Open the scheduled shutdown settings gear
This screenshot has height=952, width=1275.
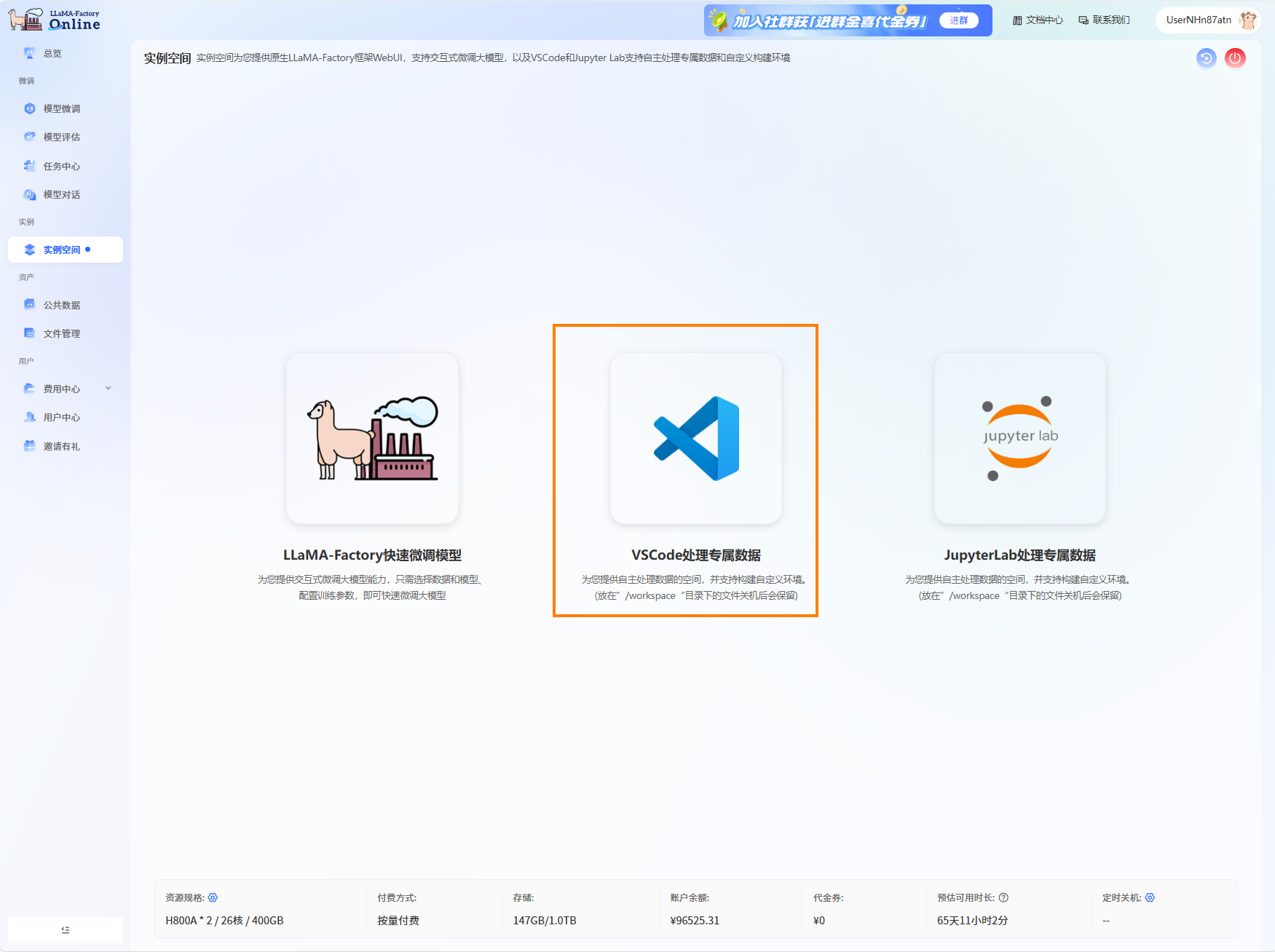coord(1150,897)
